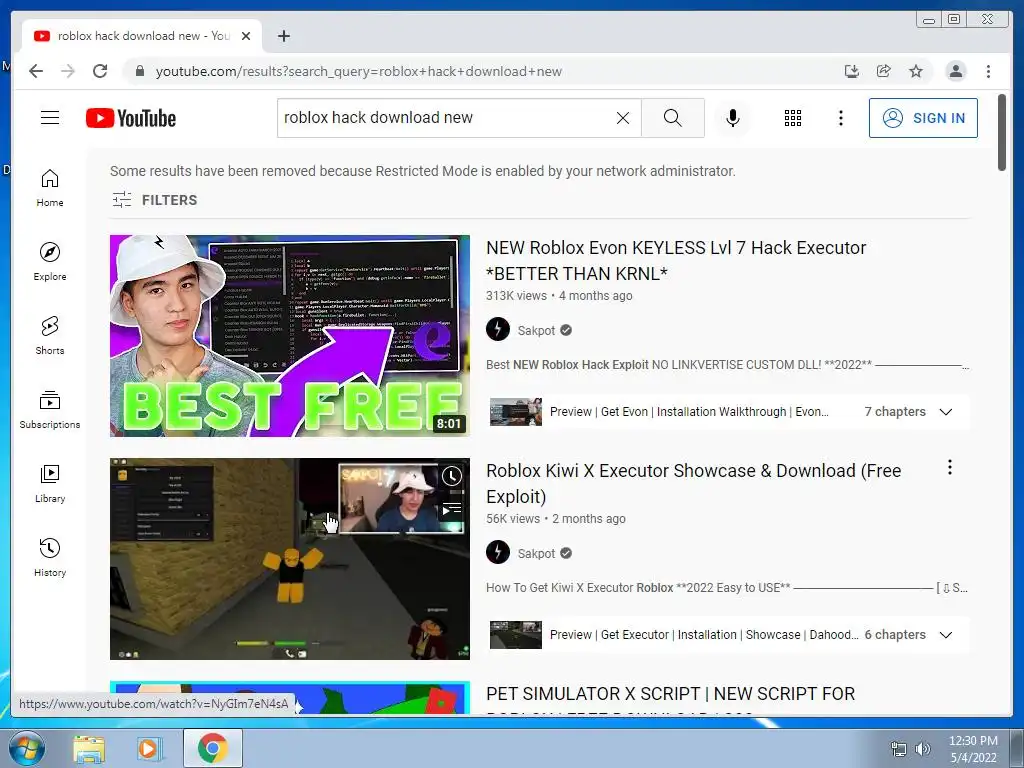This screenshot has width=1024, height=768.
Task: Open the FILTERS options
Action: [154, 200]
